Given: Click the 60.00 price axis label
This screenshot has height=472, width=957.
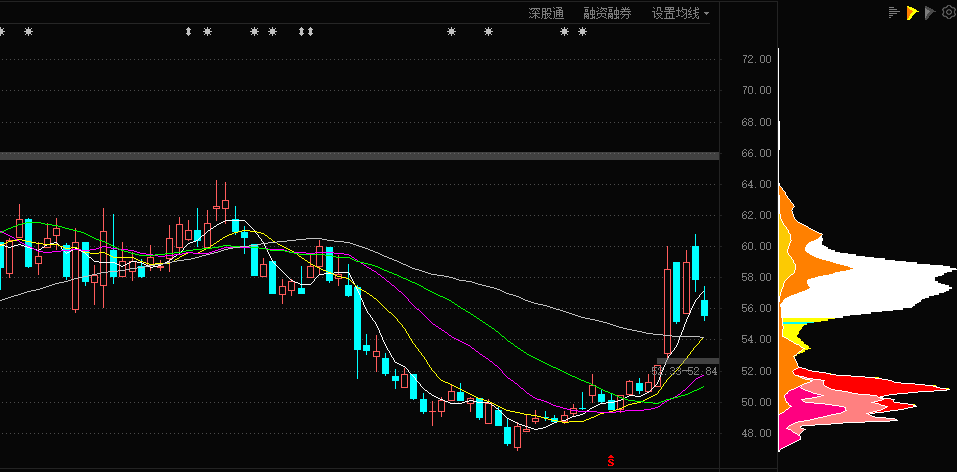Looking at the screenshot, I should click(x=757, y=247).
